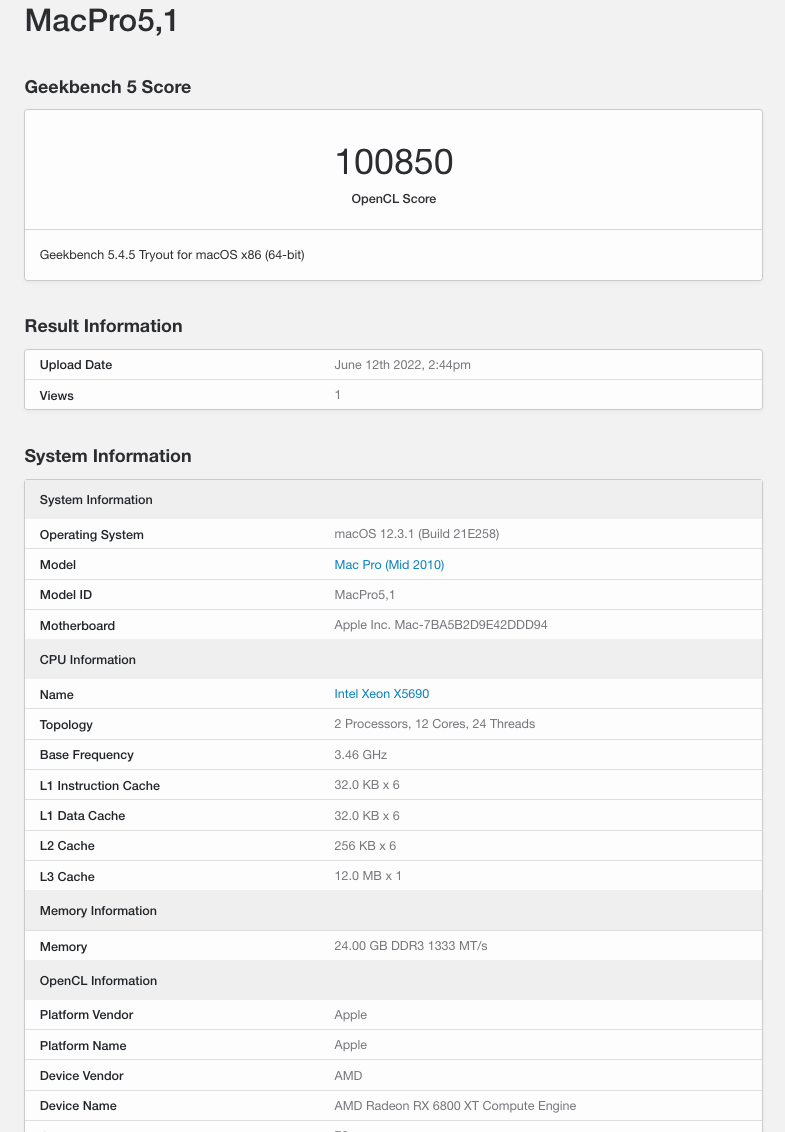The image size is (785, 1132).
Task: Select the Geekbench 5.4.5 Tryout version text
Action: click(172, 255)
